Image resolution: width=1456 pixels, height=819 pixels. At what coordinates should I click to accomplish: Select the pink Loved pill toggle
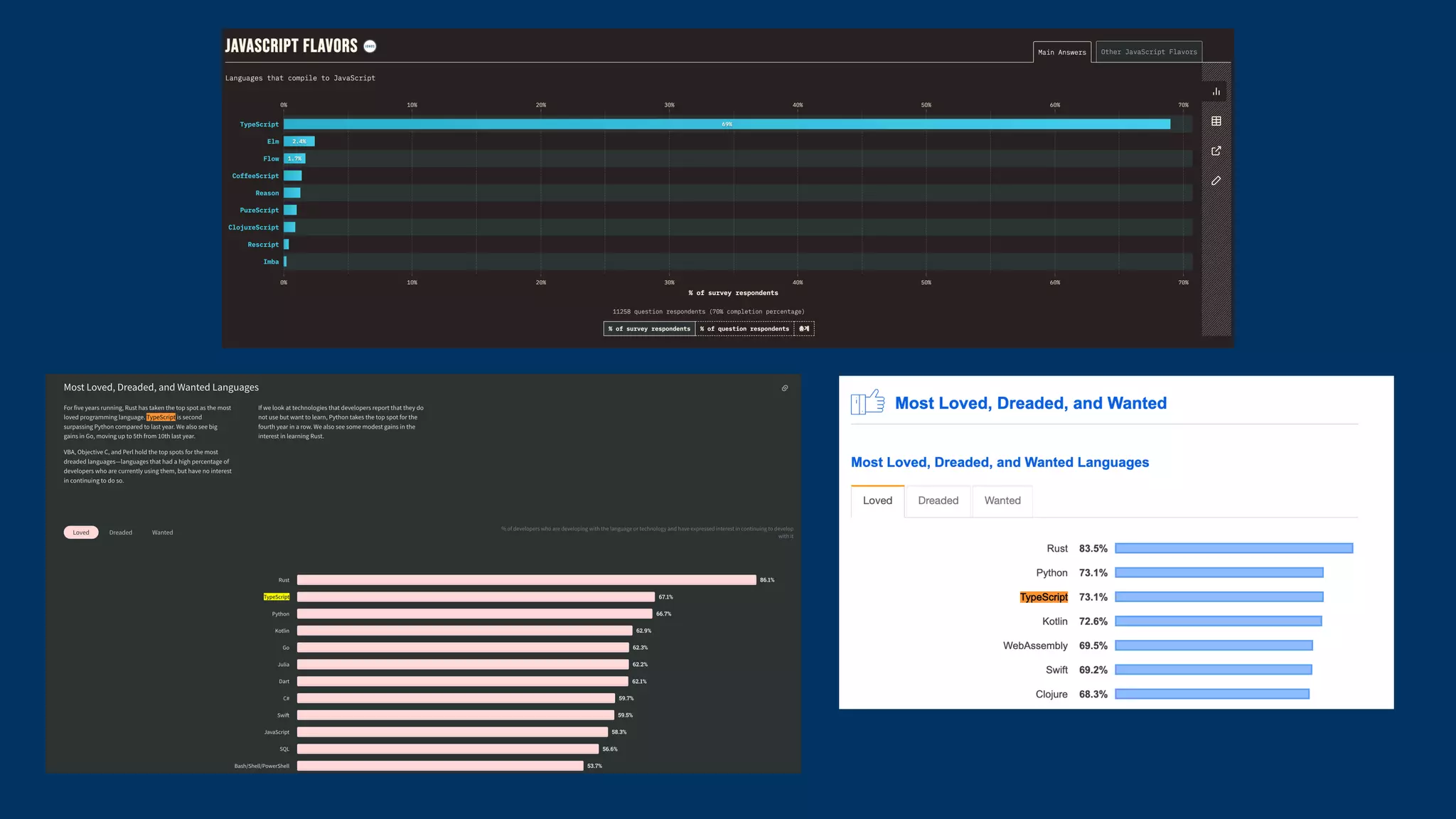coord(81,532)
